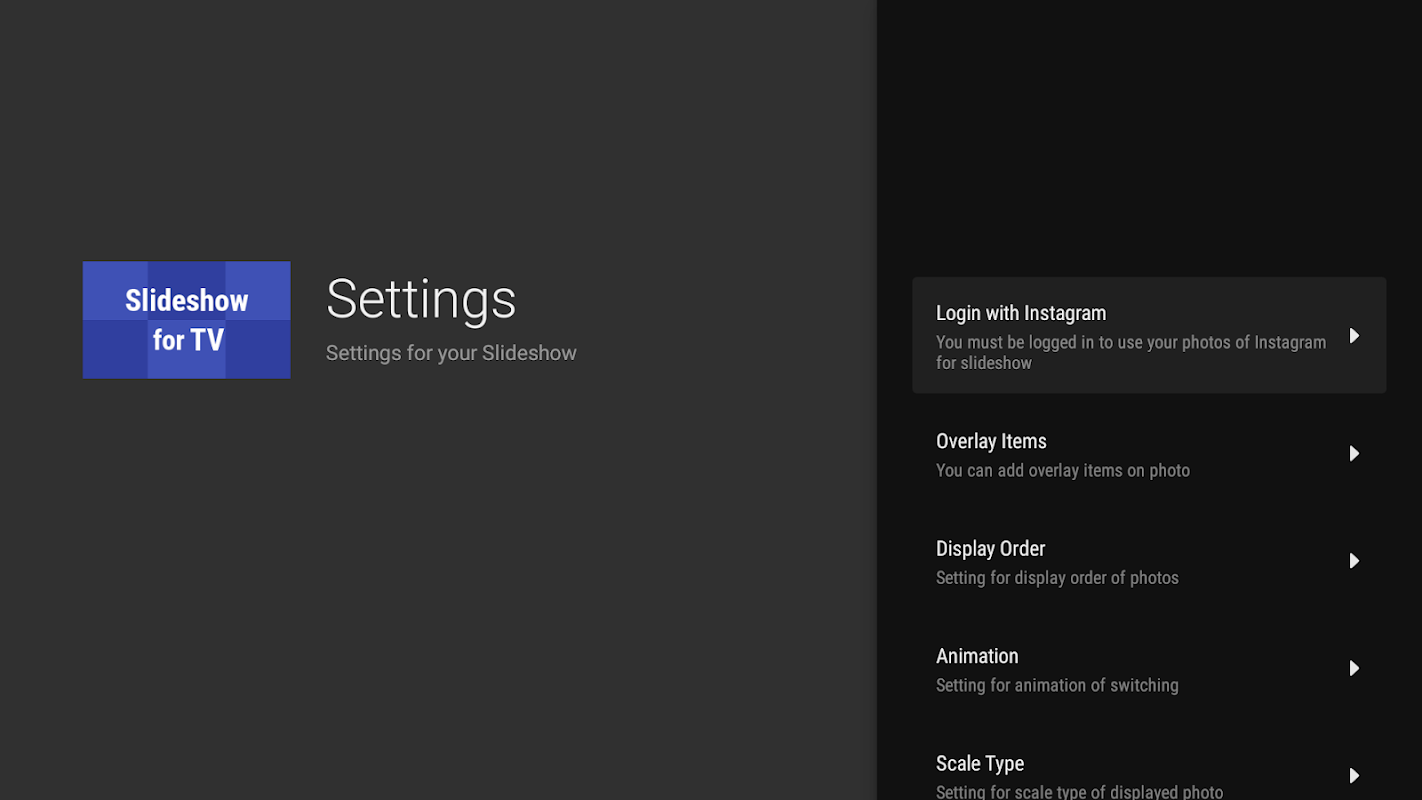Click the word 'Slideshow' in the logo

(186, 300)
